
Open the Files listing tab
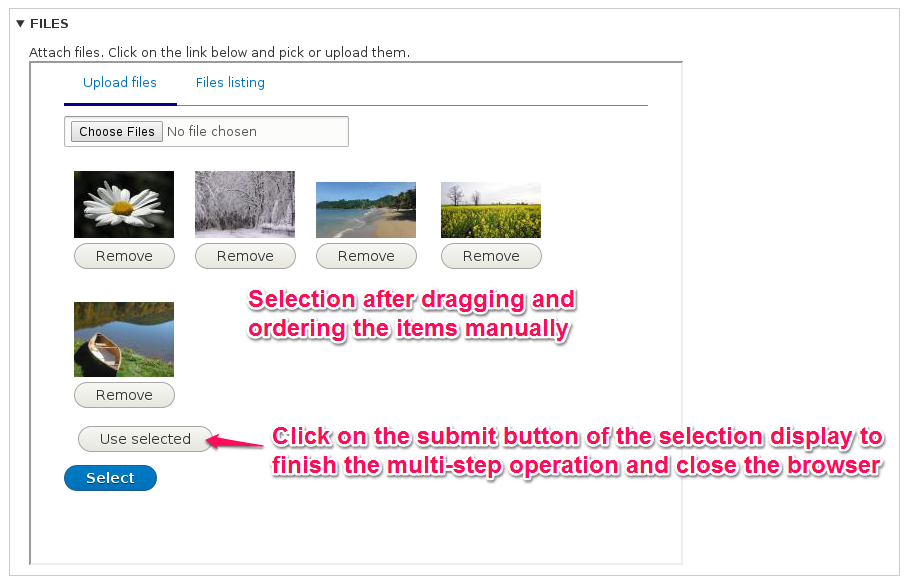pyautogui.click(x=230, y=83)
